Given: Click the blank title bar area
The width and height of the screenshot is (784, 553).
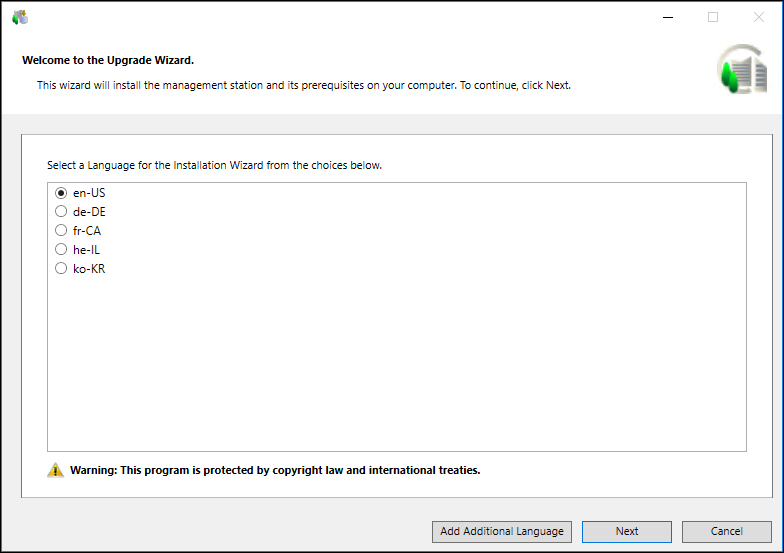Looking at the screenshot, I should coord(340,17).
